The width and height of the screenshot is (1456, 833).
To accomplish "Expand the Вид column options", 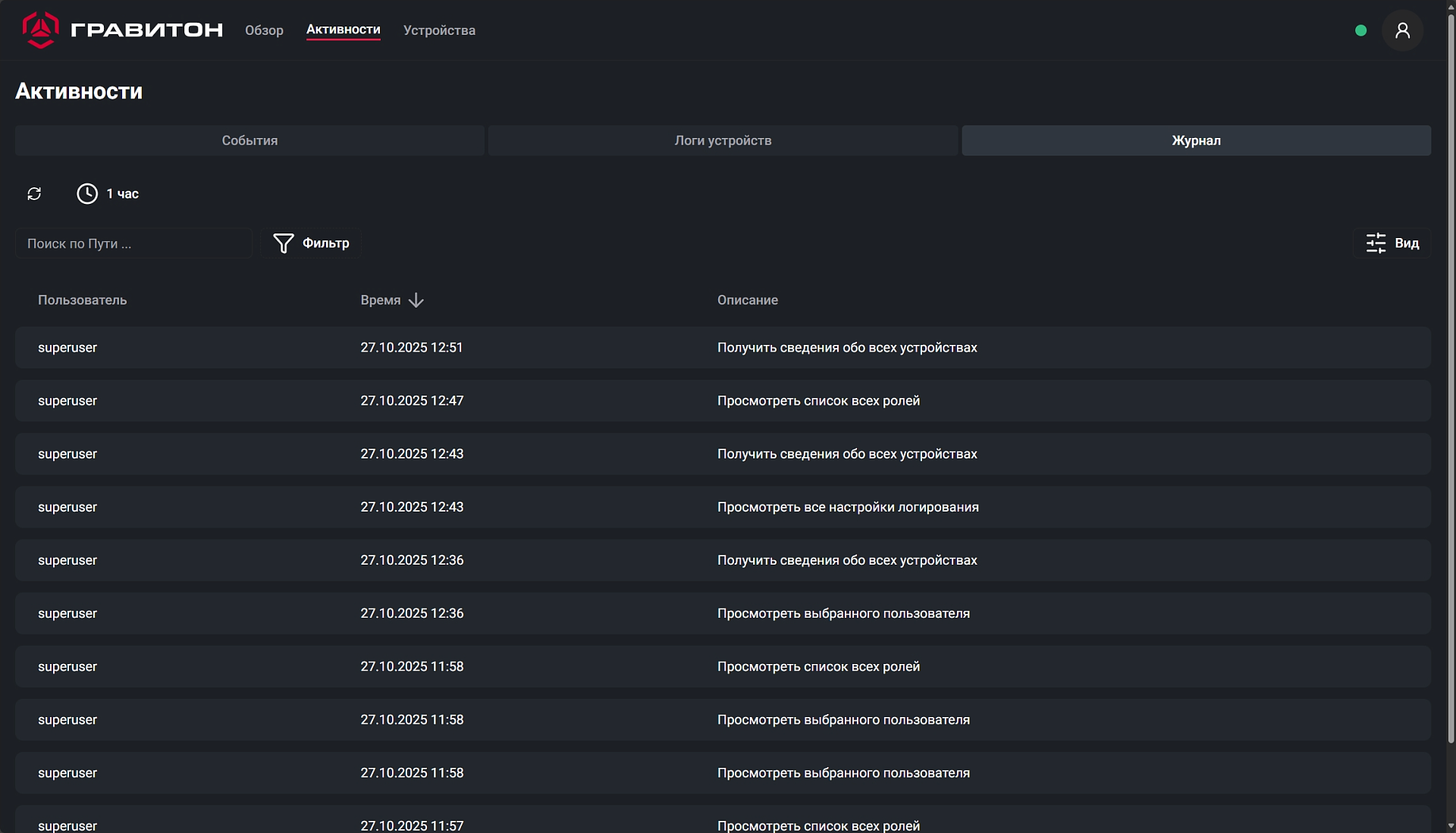I will [x=1406, y=243].
